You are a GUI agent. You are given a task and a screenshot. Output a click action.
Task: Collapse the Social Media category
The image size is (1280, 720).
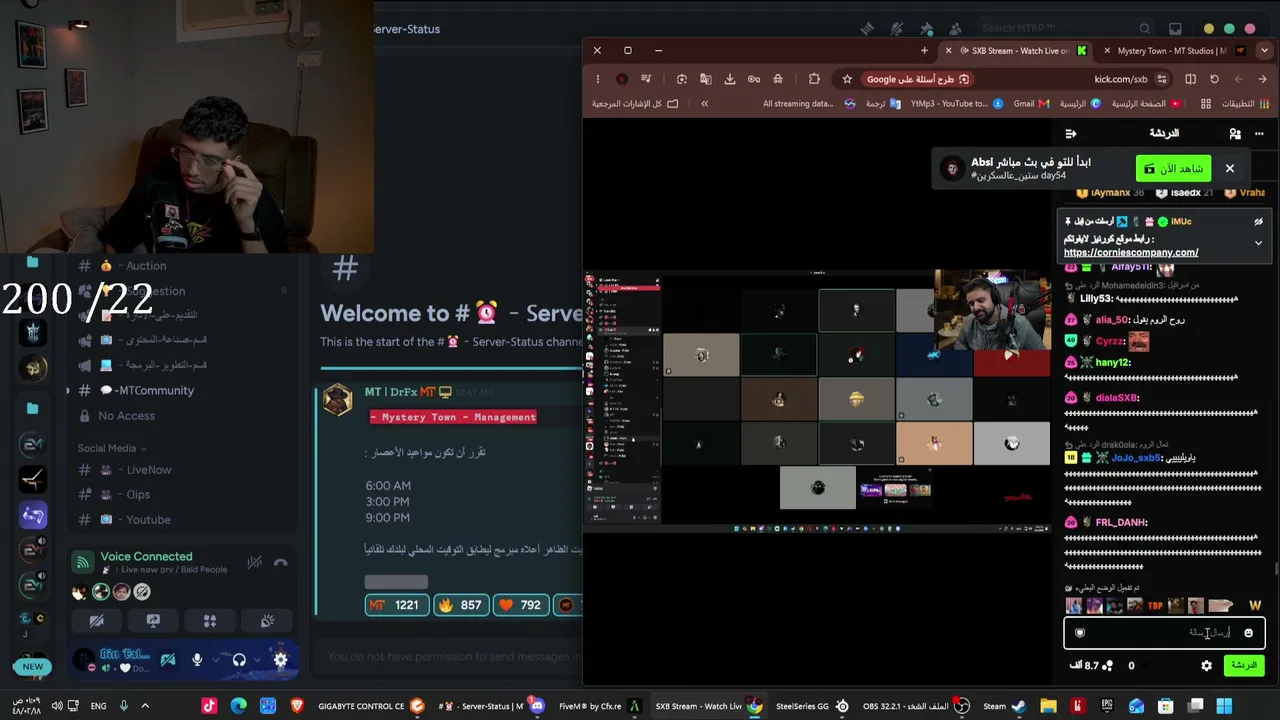tap(112, 448)
